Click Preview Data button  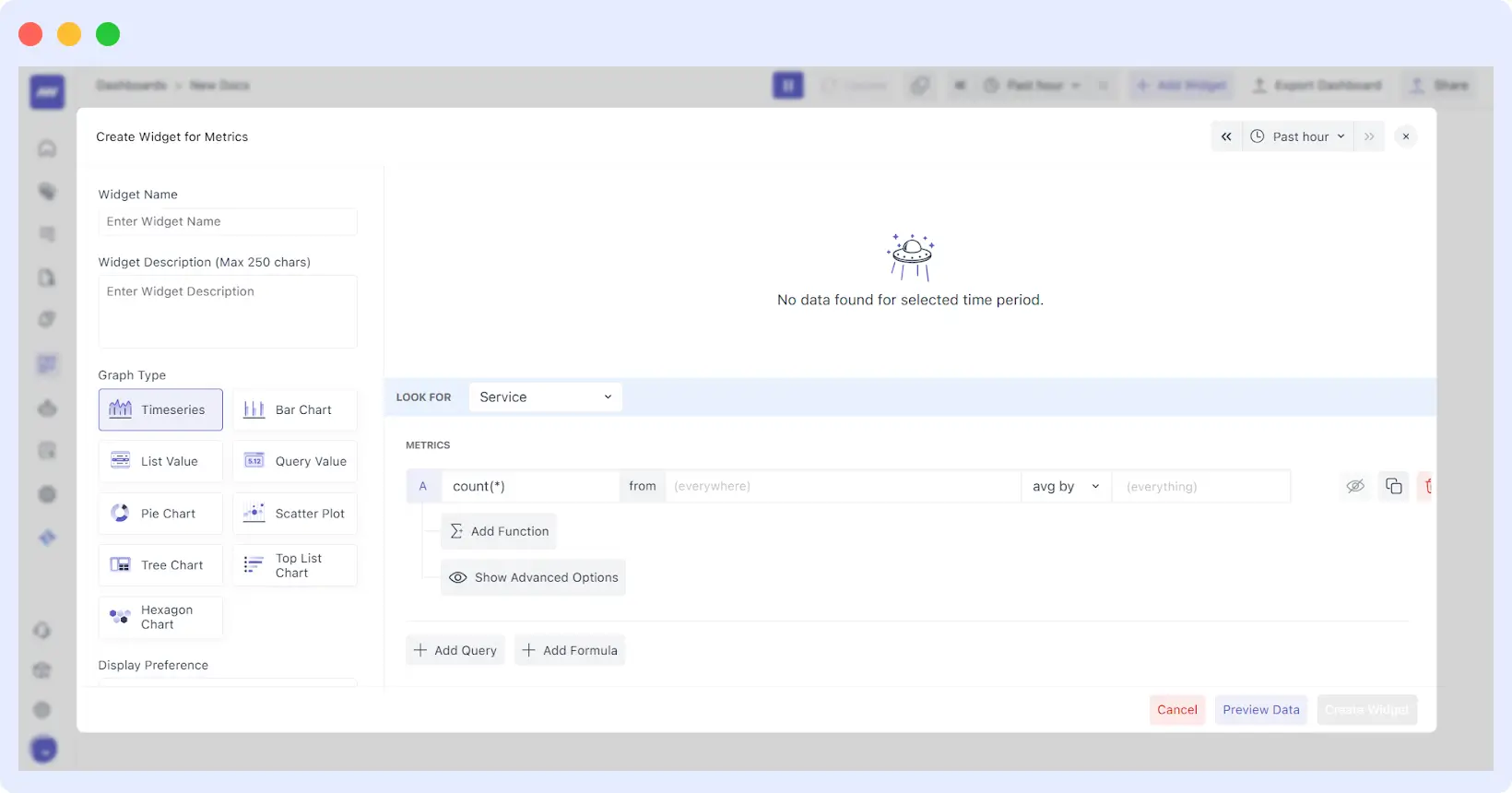coord(1261,709)
